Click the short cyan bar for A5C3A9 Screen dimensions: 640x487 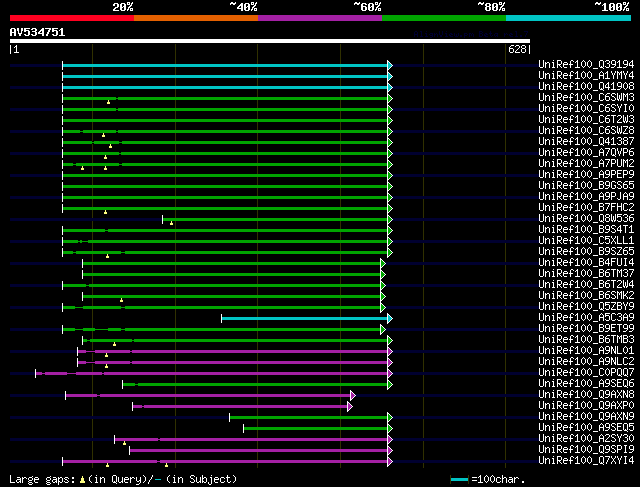[x=304, y=318]
